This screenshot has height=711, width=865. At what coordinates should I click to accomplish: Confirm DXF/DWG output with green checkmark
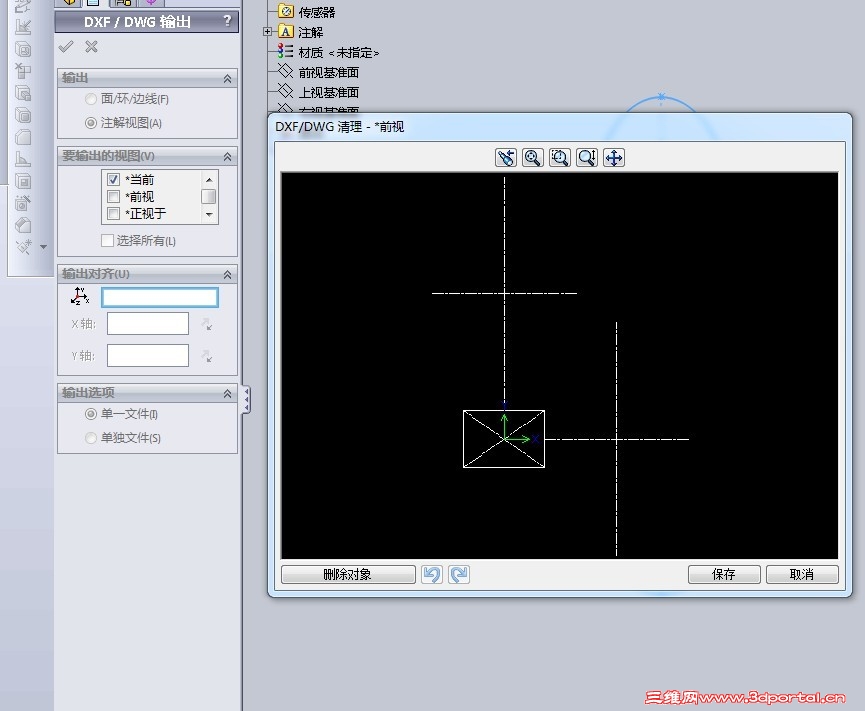click(x=66, y=47)
